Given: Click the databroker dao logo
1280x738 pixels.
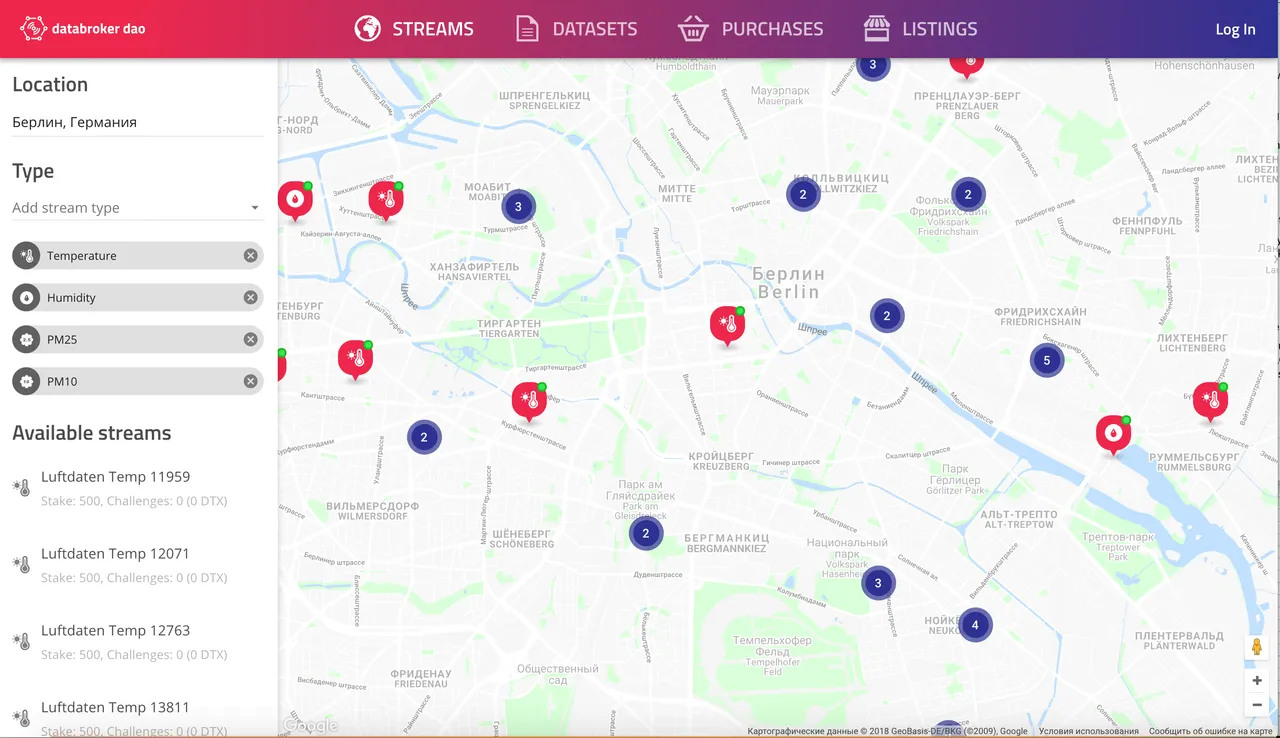Looking at the screenshot, I should 83,29.
